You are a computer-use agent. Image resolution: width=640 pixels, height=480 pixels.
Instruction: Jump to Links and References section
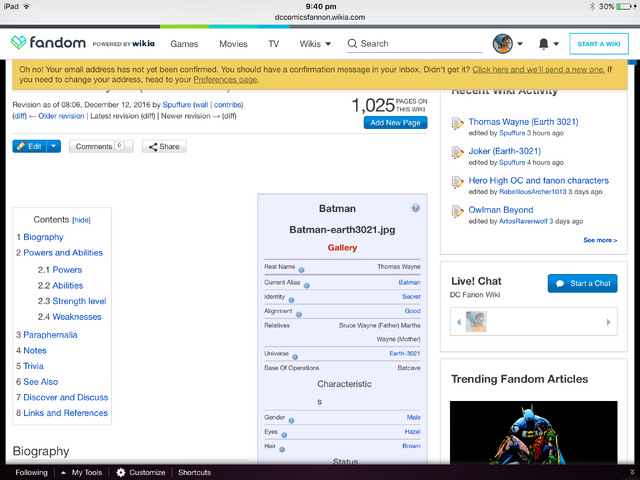pos(65,413)
